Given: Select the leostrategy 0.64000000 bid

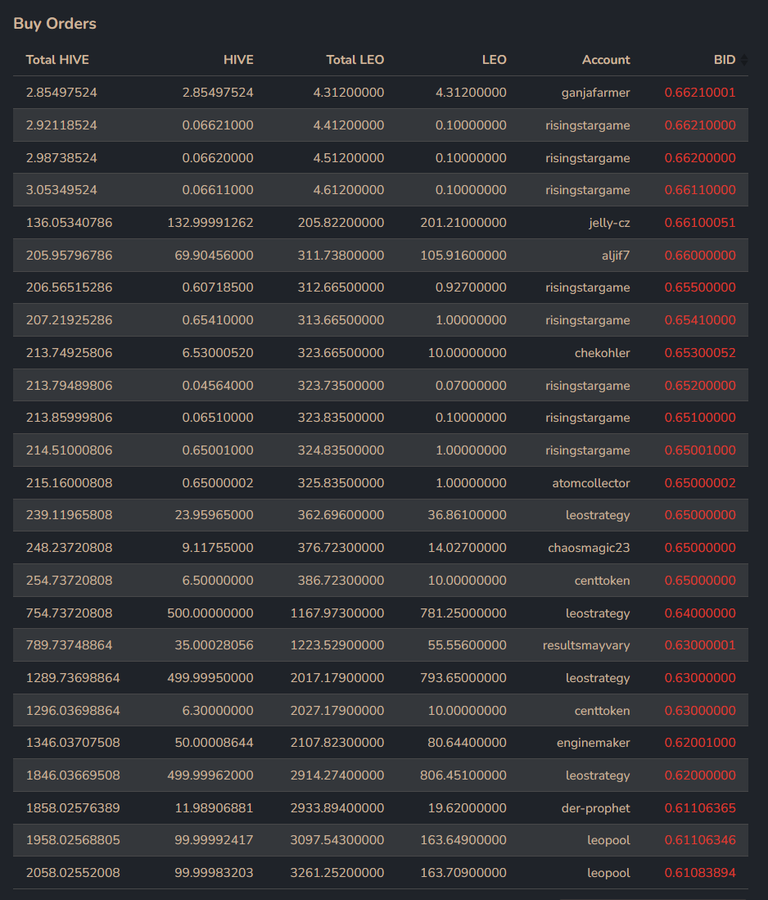Looking at the screenshot, I should pos(700,613).
